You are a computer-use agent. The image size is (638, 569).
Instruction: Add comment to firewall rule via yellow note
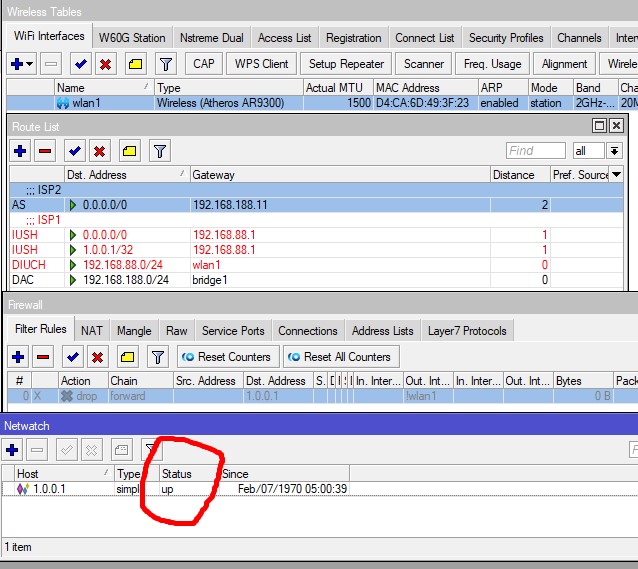[x=127, y=357]
